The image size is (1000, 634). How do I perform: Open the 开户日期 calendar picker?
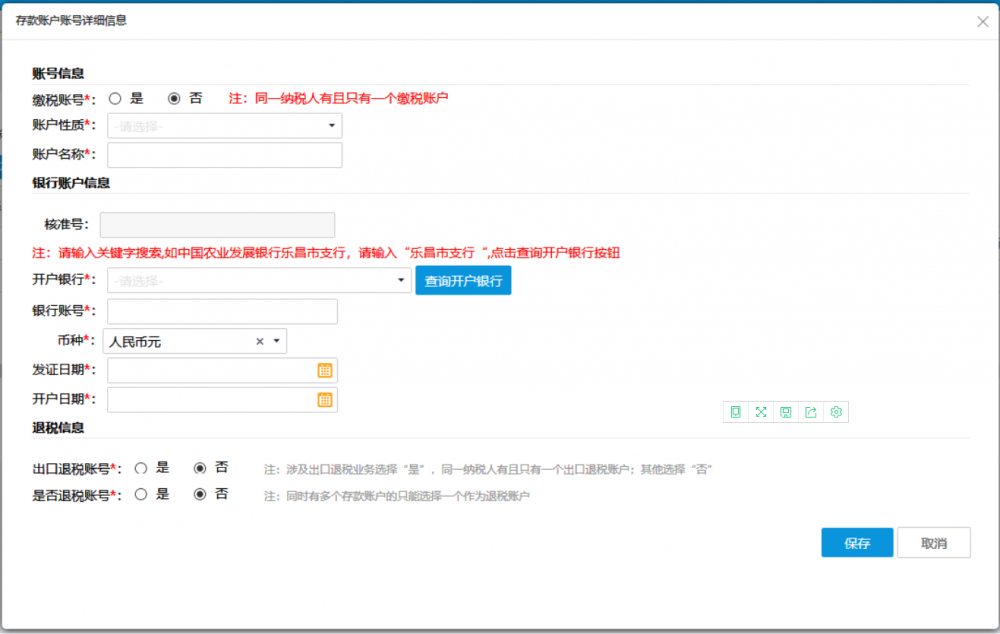(x=324, y=400)
